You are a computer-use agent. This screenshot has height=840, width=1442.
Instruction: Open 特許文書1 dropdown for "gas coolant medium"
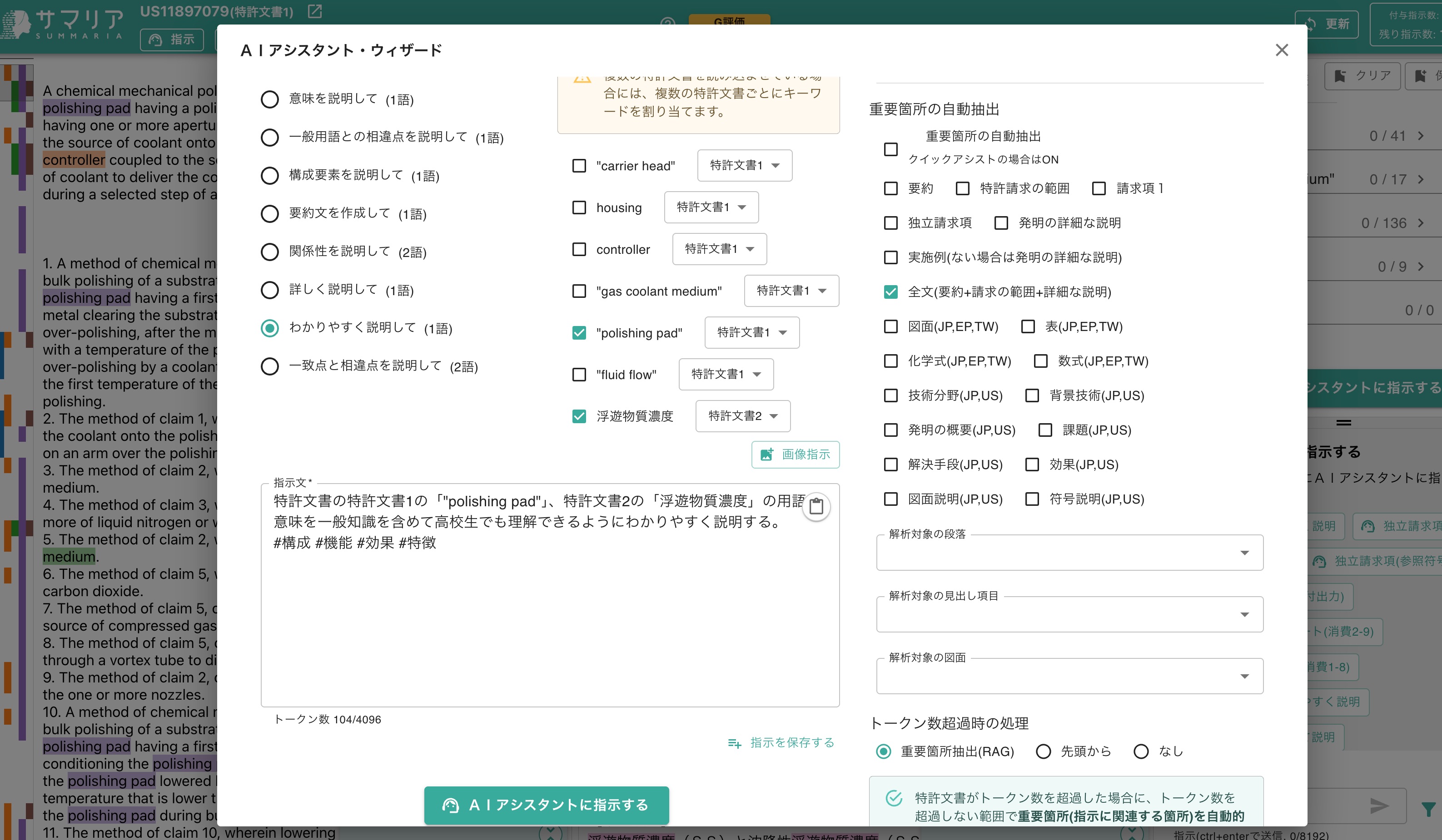coord(791,291)
